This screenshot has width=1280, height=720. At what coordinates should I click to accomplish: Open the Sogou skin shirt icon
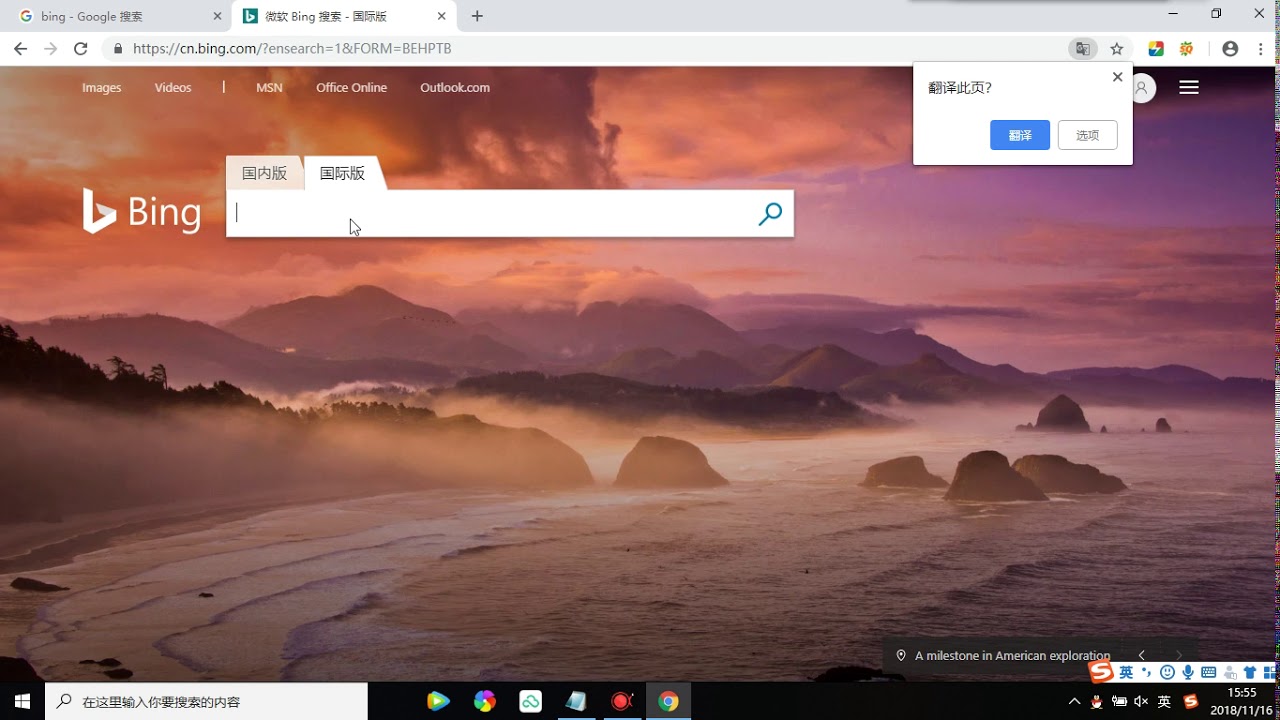[1249, 672]
